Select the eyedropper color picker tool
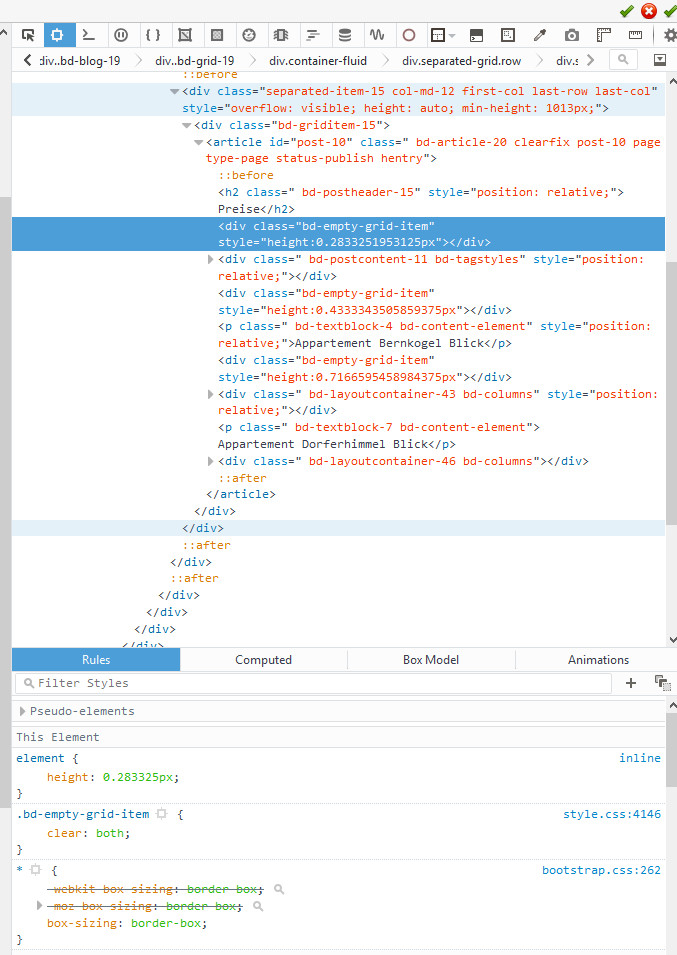677x955 pixels. point(540,35)
